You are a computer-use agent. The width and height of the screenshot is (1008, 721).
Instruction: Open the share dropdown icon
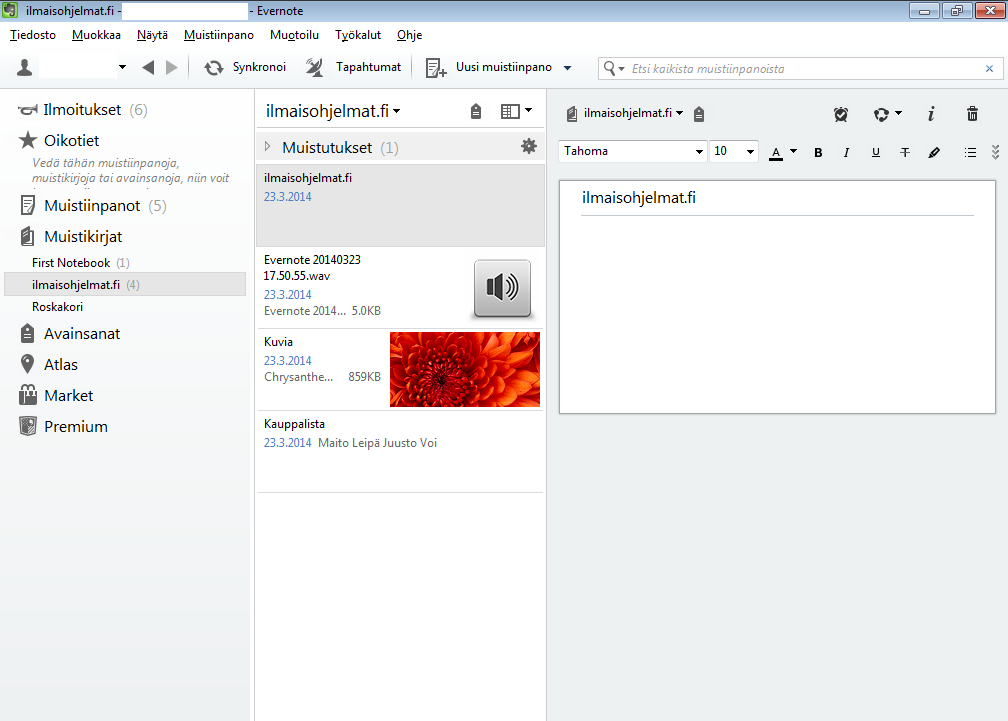pos(887,114)
